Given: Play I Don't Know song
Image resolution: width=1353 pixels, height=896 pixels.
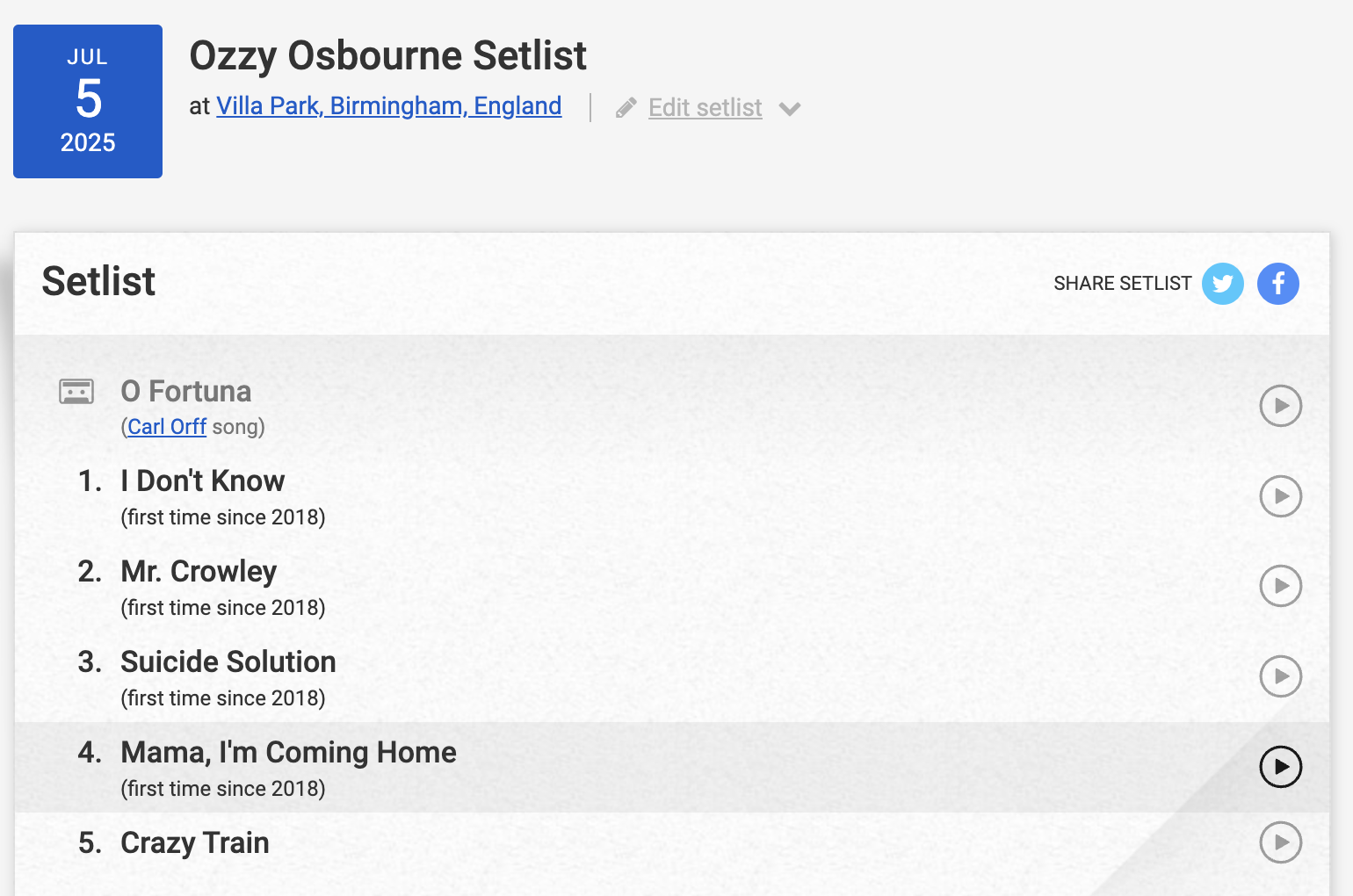Looking at the screenshot, I should tap(1281, 496).
